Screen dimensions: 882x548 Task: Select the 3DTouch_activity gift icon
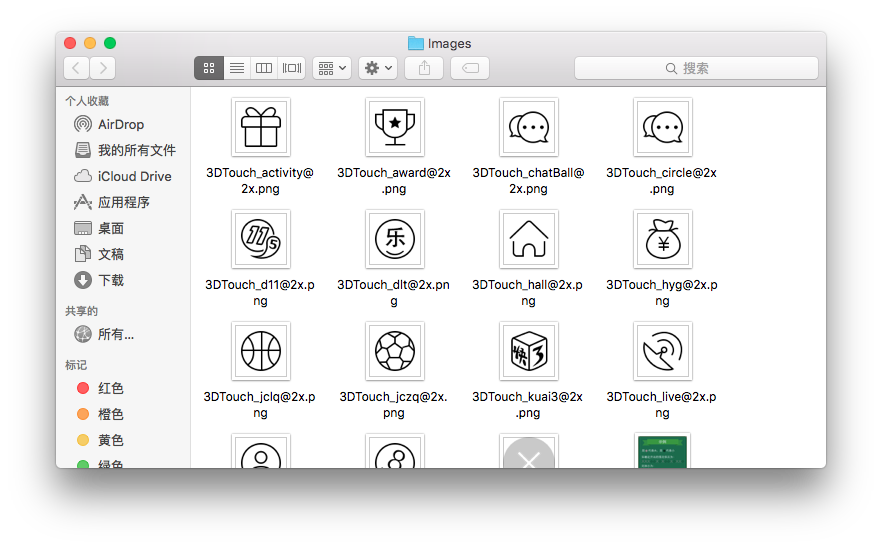click(x=260, y=127)
